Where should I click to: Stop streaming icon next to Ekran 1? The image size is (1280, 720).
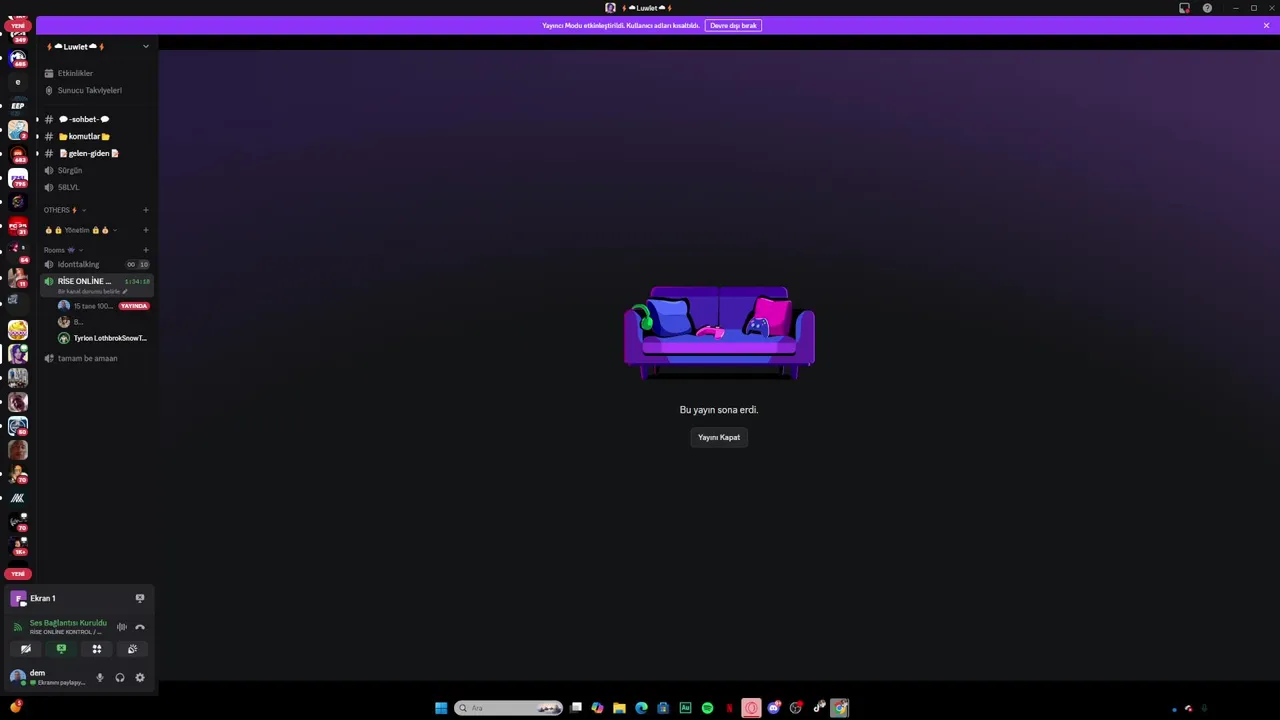140,598
